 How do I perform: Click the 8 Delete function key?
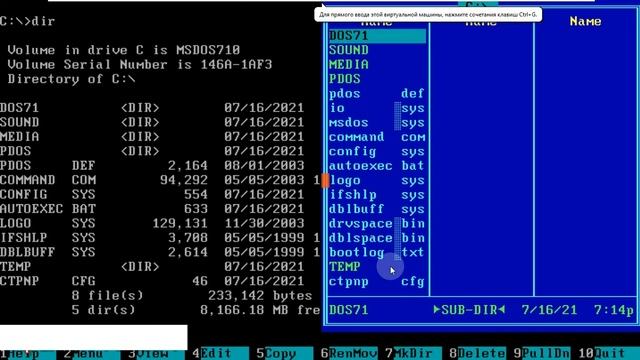click(477, 353)
